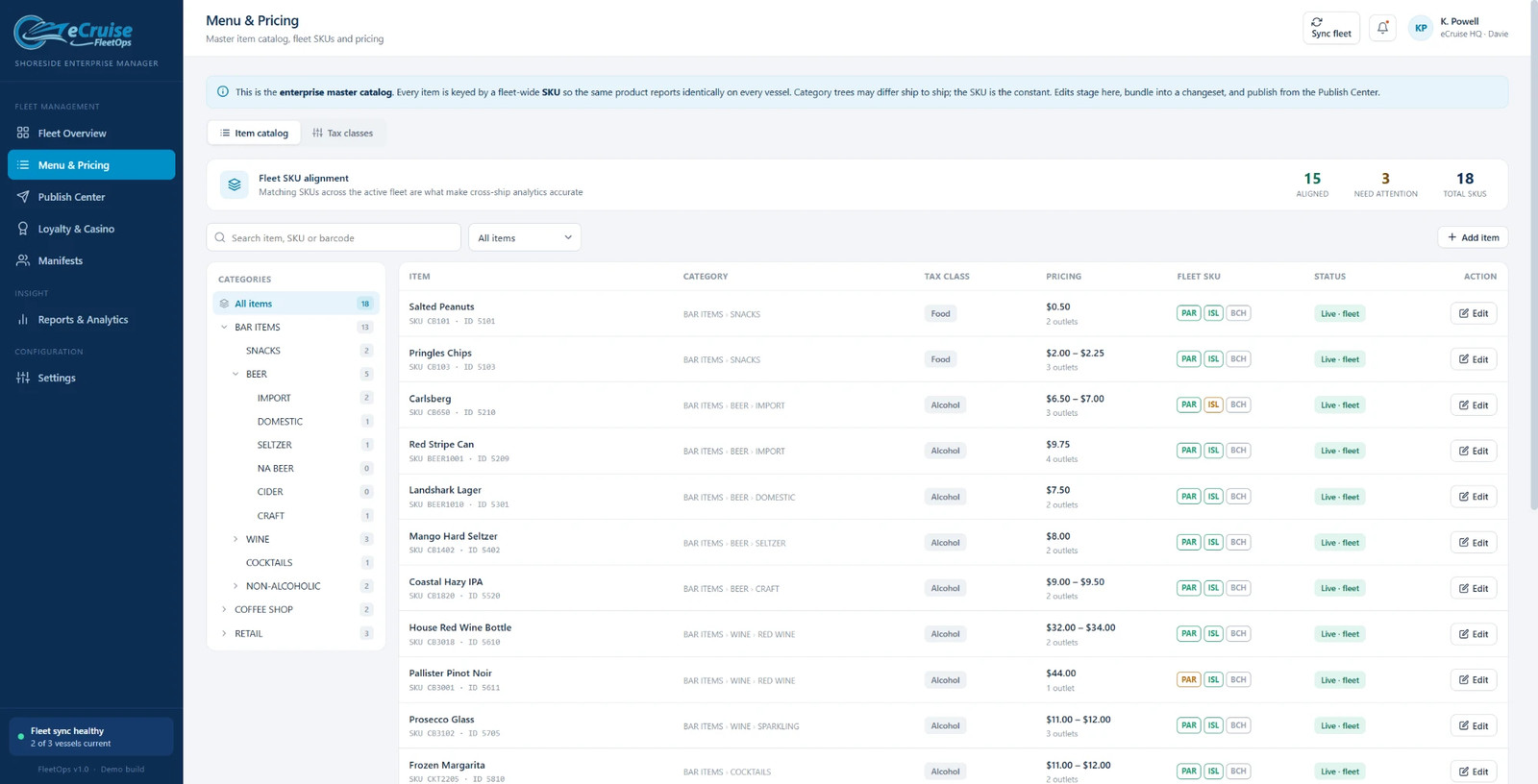The height and width of the screenshot is (784, 1538).
Task: Click the Sync fleet button
Action: point(1331,28)
